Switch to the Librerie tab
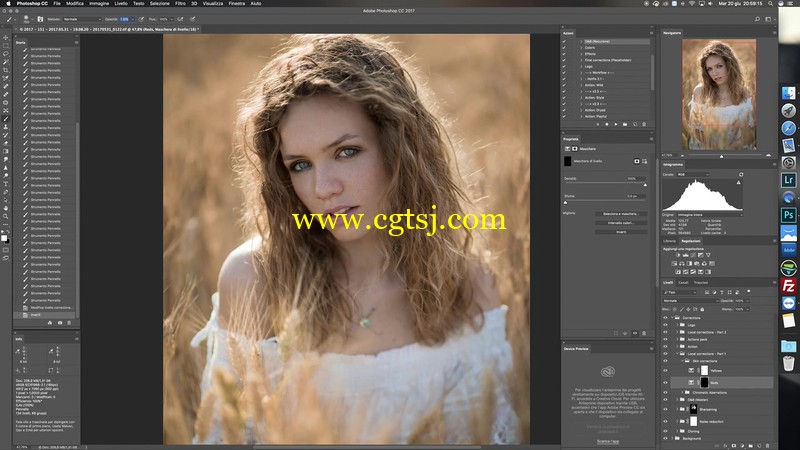This screenshot has width=800, height=450. pyautogui.click(x=669, y=241)
